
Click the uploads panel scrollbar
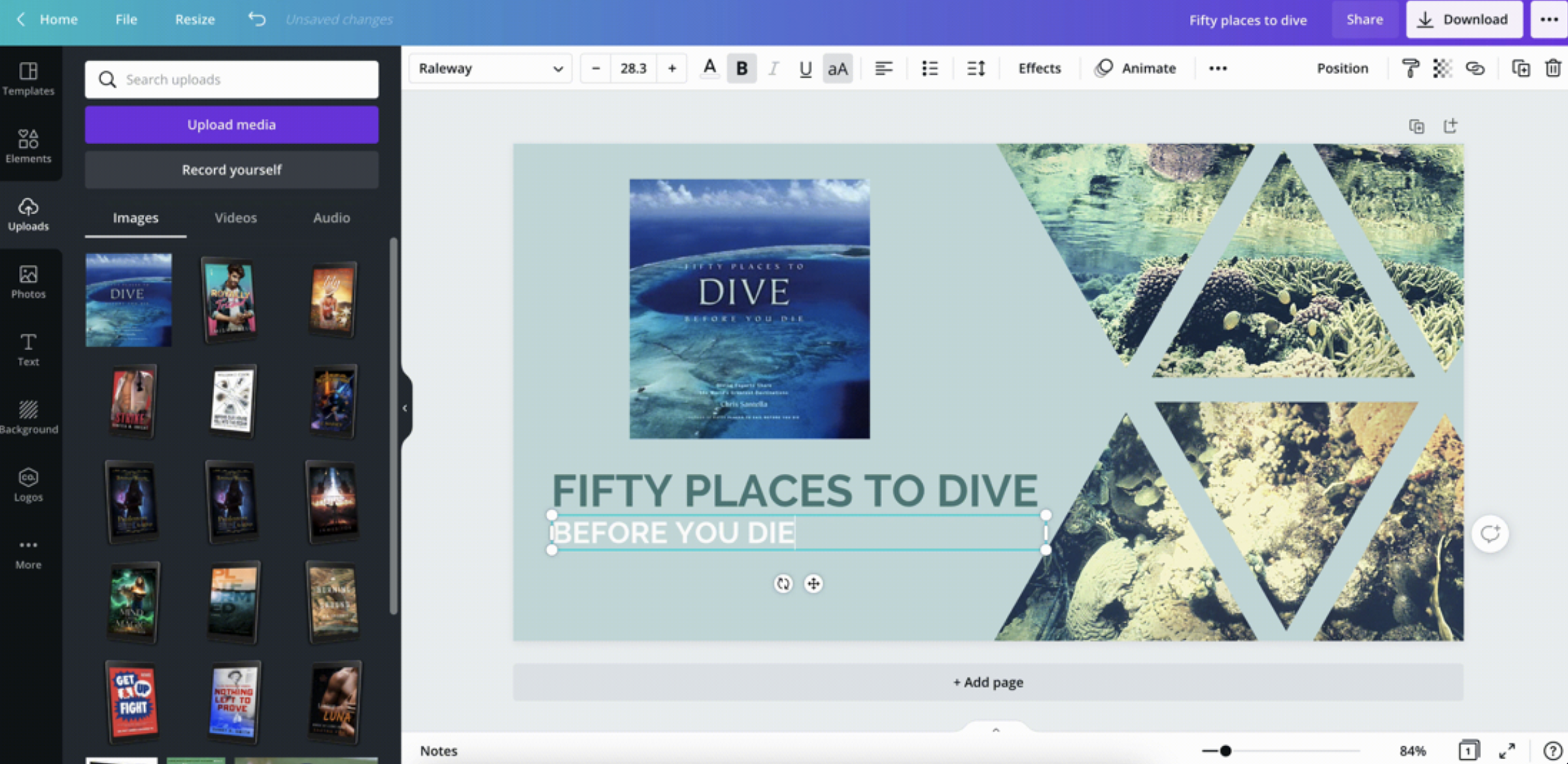[393, 426]
